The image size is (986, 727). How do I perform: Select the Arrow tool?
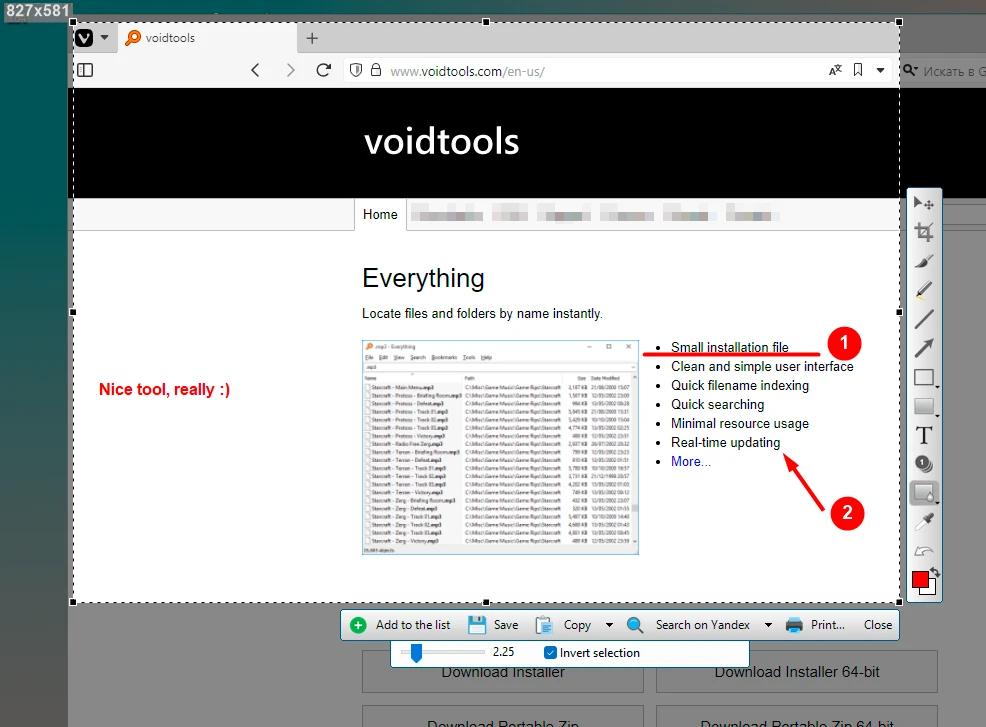[x=923, y=348]
